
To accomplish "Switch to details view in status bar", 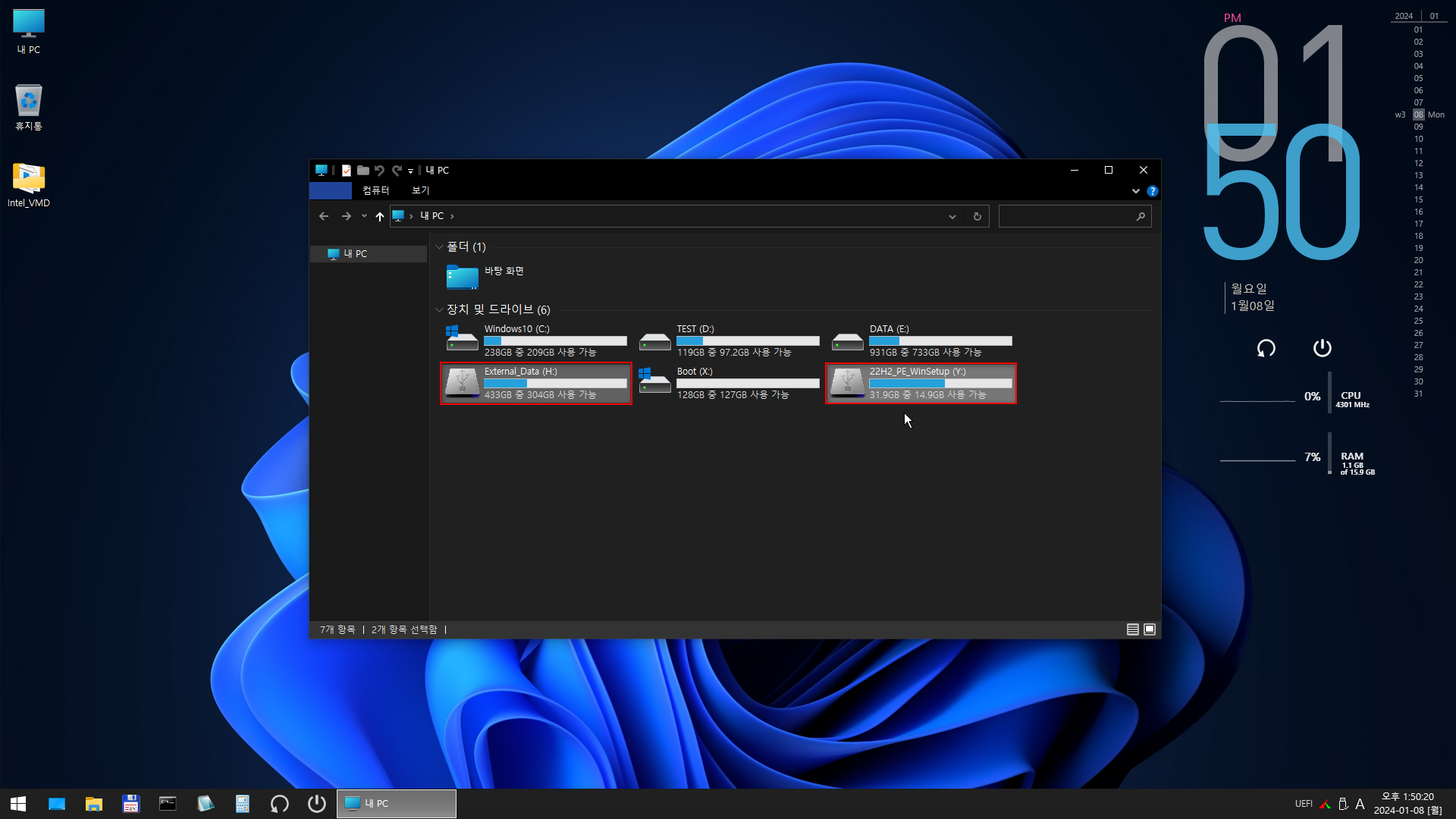I will [x=1132, y=629].
